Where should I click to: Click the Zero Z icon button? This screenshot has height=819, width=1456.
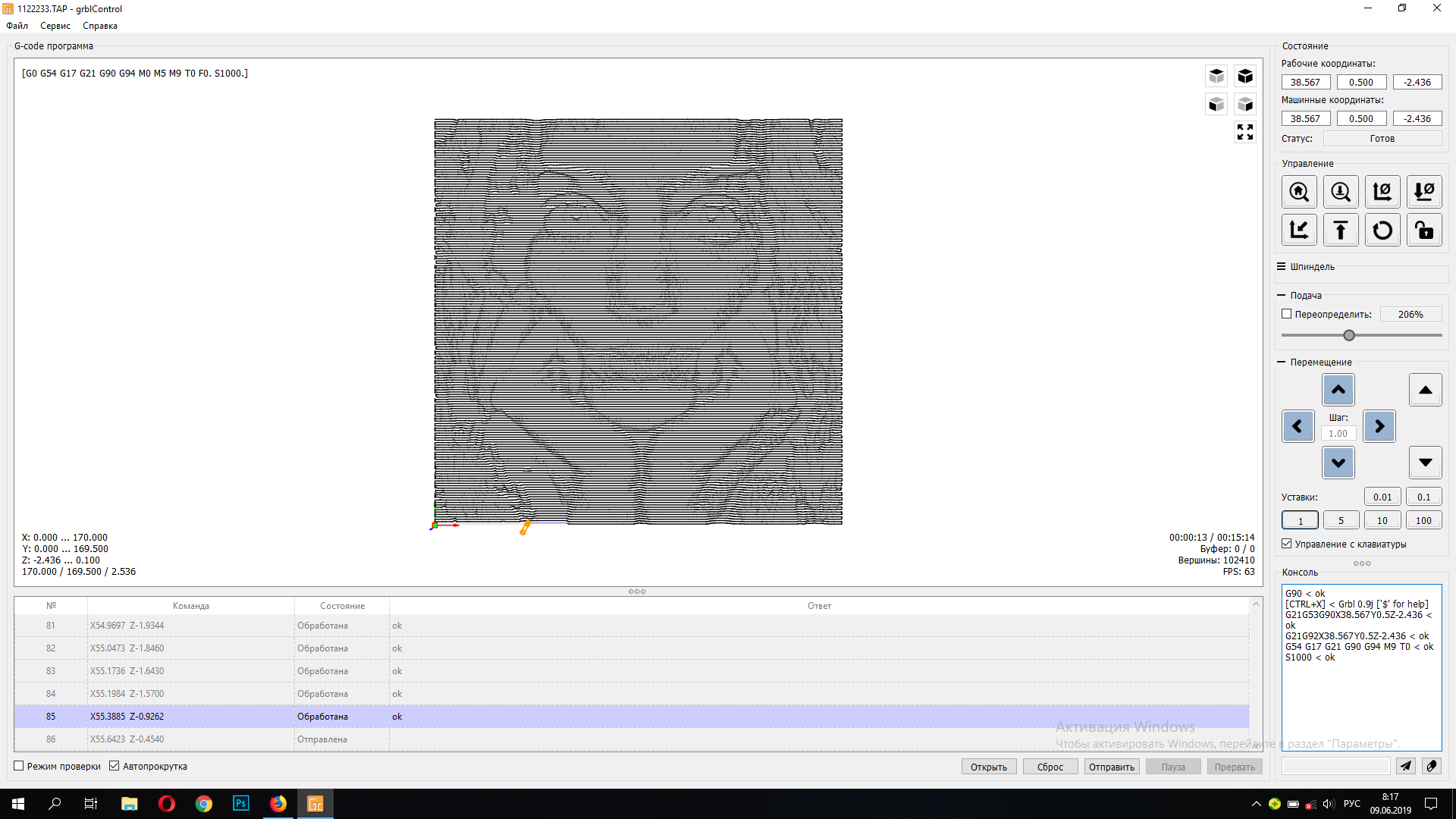click(x=1423, y=192)
